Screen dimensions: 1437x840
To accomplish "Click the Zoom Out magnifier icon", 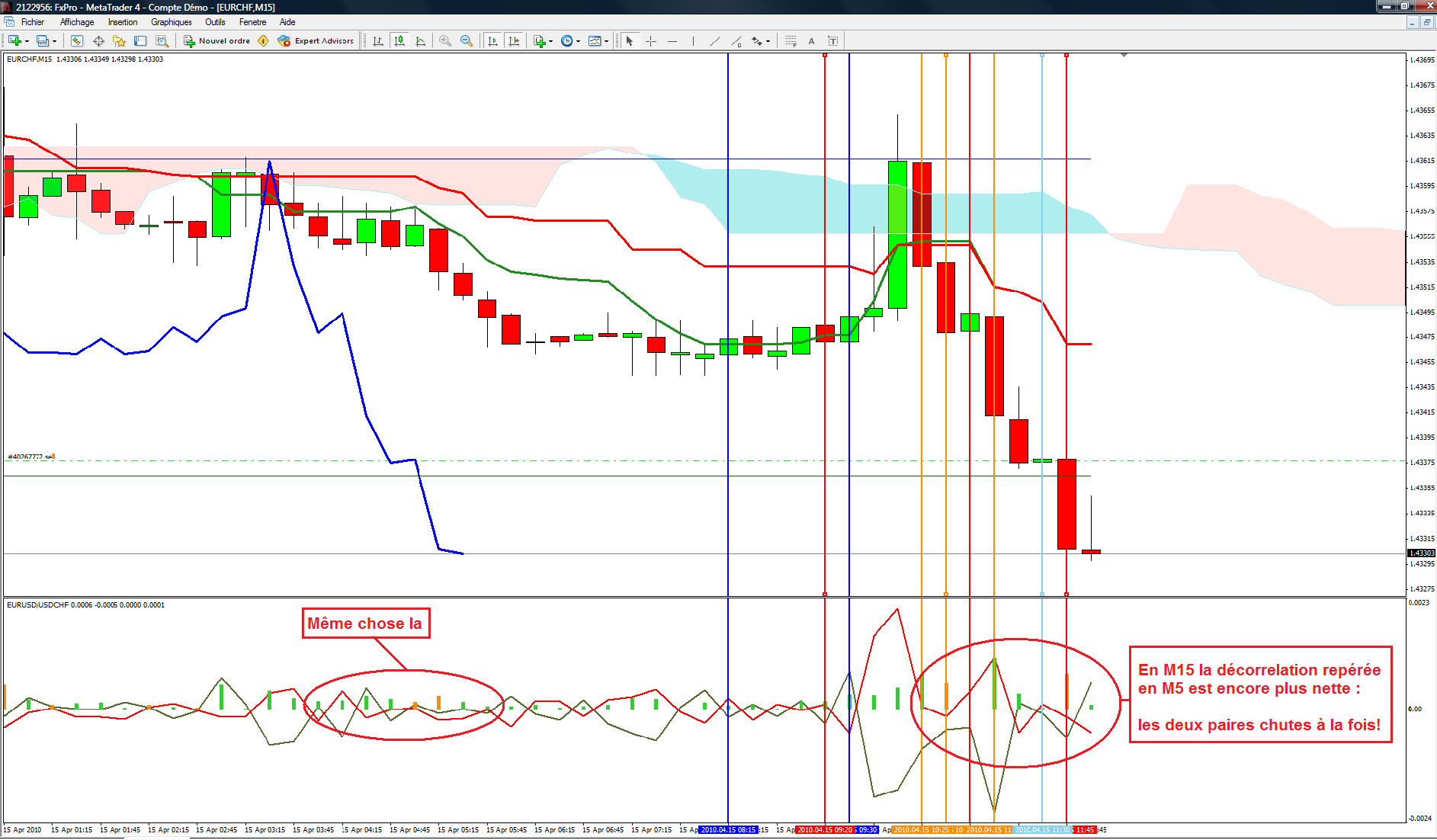I will tap(467, 41).
